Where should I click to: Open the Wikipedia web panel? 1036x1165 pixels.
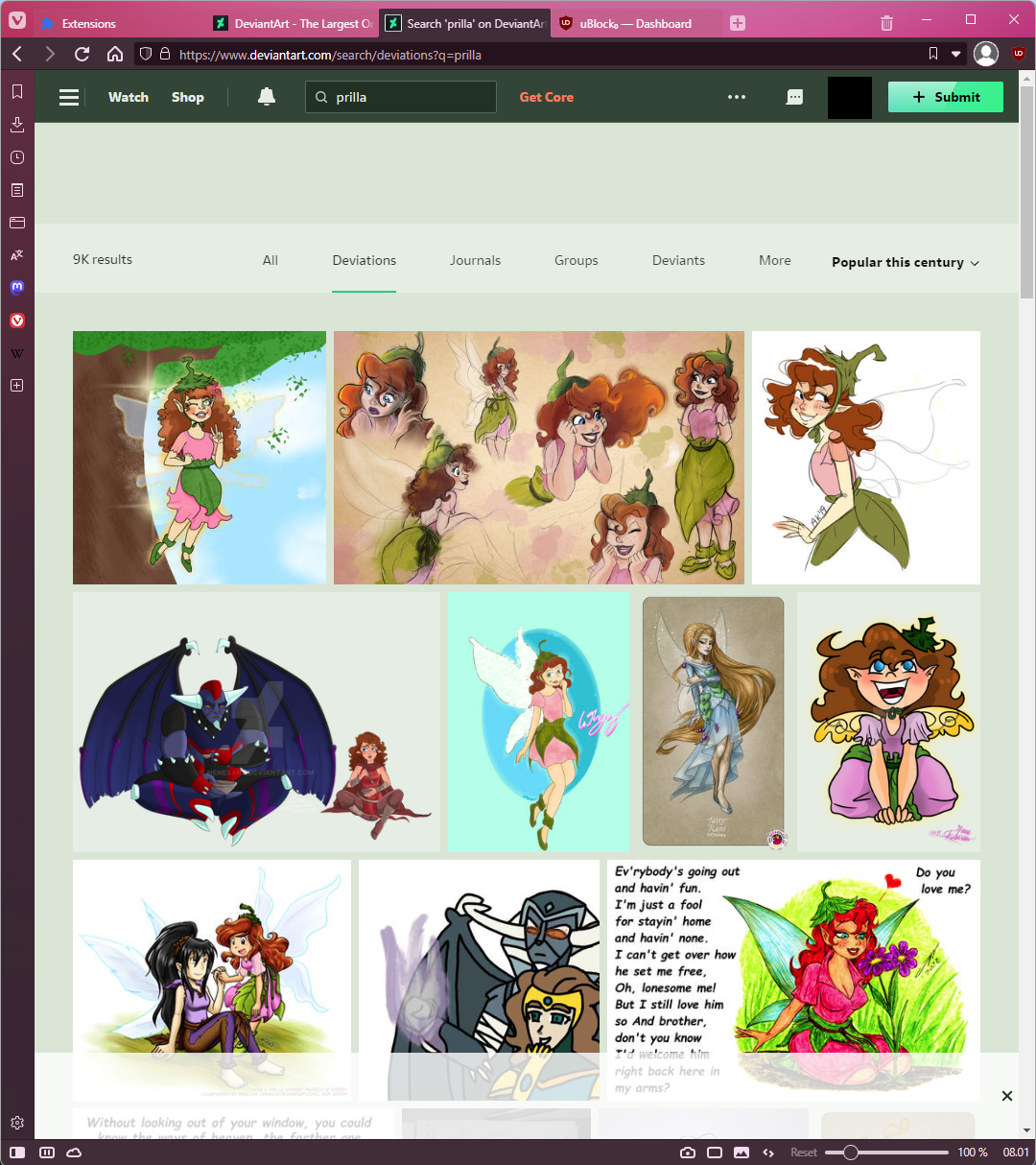17,353
